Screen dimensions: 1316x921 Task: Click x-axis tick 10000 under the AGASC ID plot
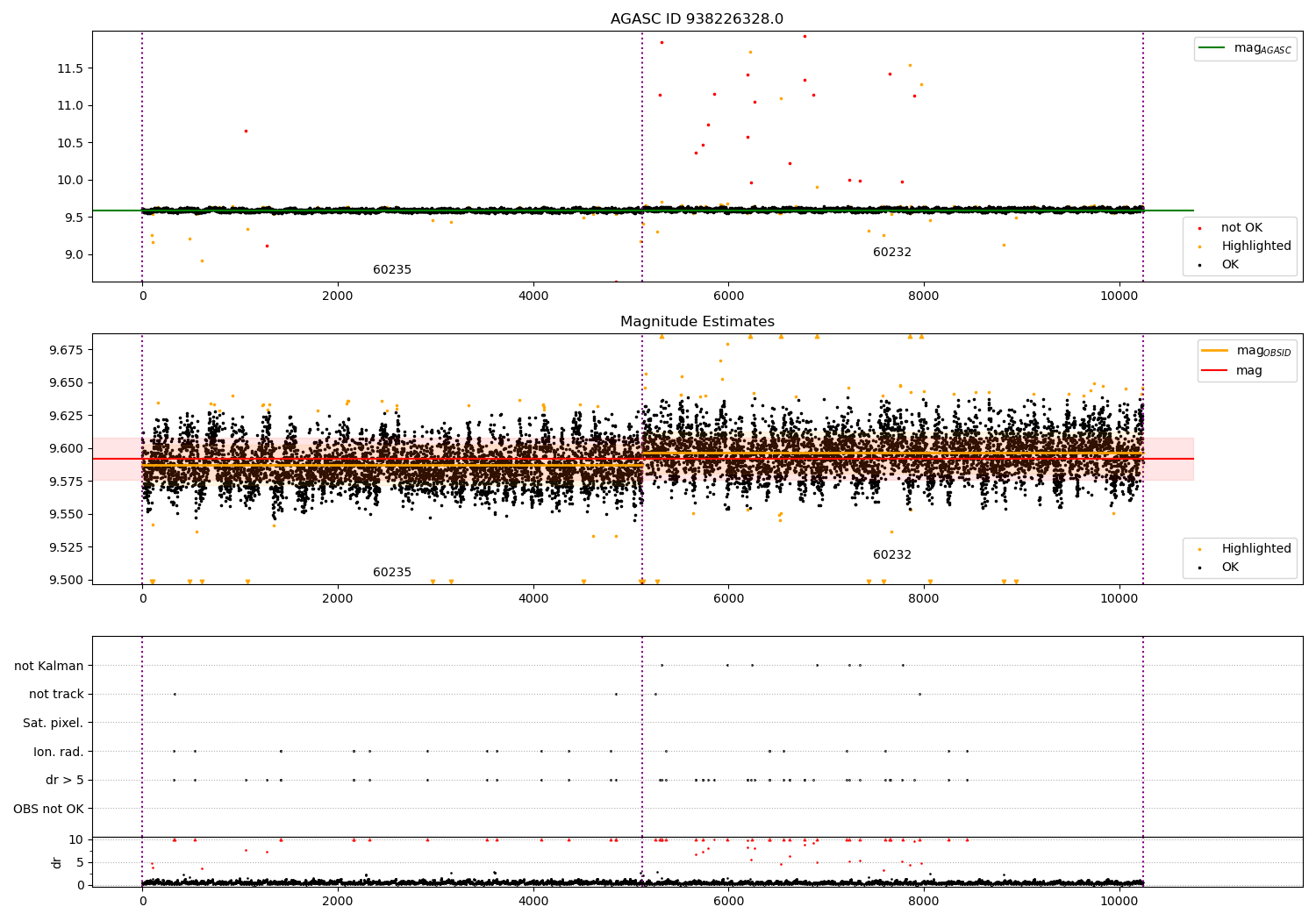[x=1119, y=296]
